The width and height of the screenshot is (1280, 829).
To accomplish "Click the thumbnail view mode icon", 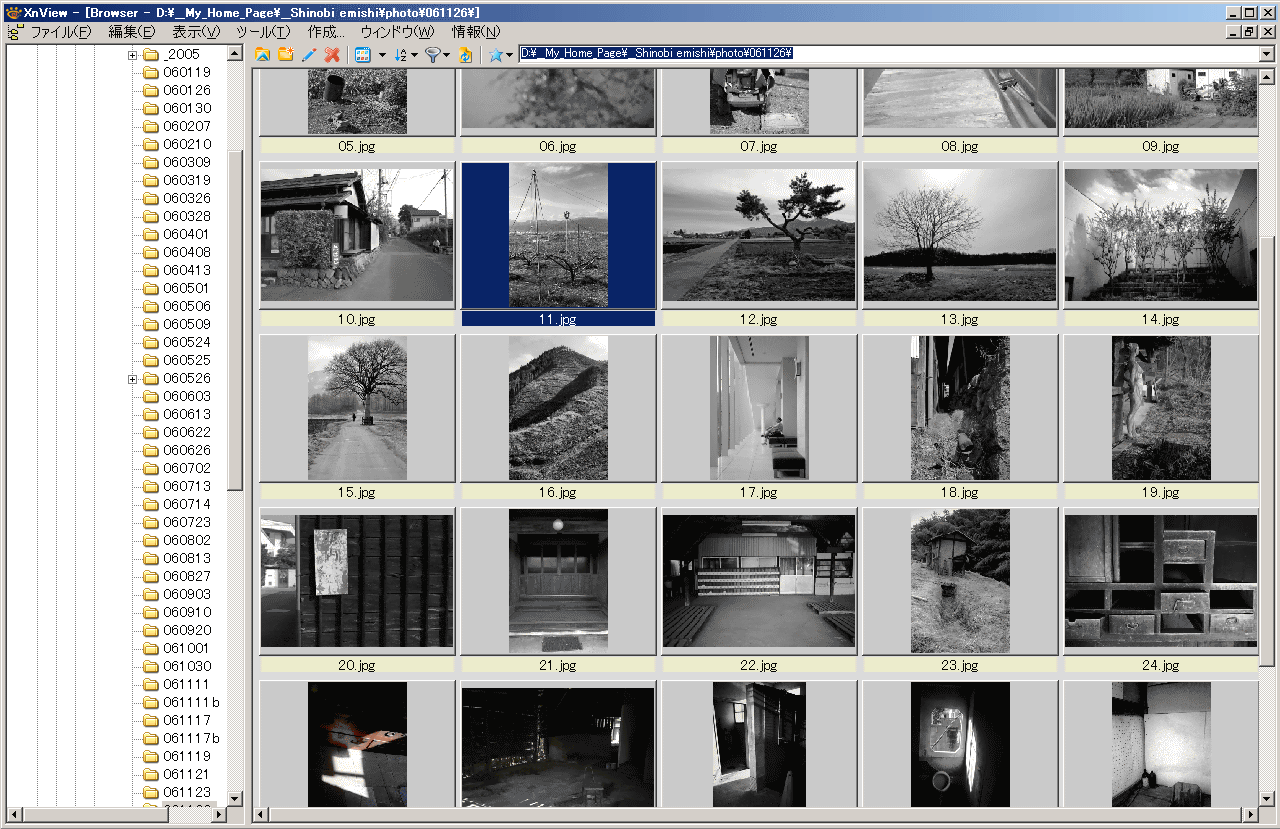I will point(363,54).
